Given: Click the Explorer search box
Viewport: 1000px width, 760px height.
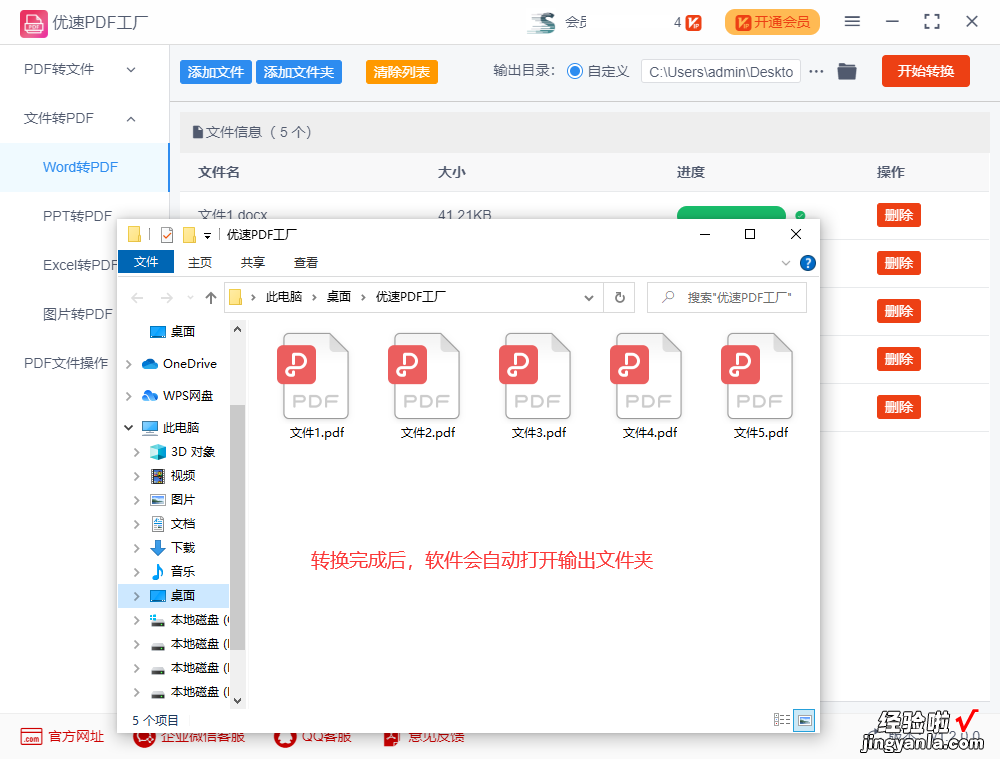Looking at the screenshot, I should tap(726, 297).
